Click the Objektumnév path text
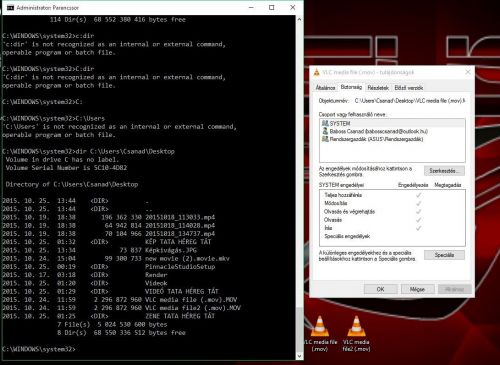The width and height of the screenshot is (500, 365). [410, 100]
